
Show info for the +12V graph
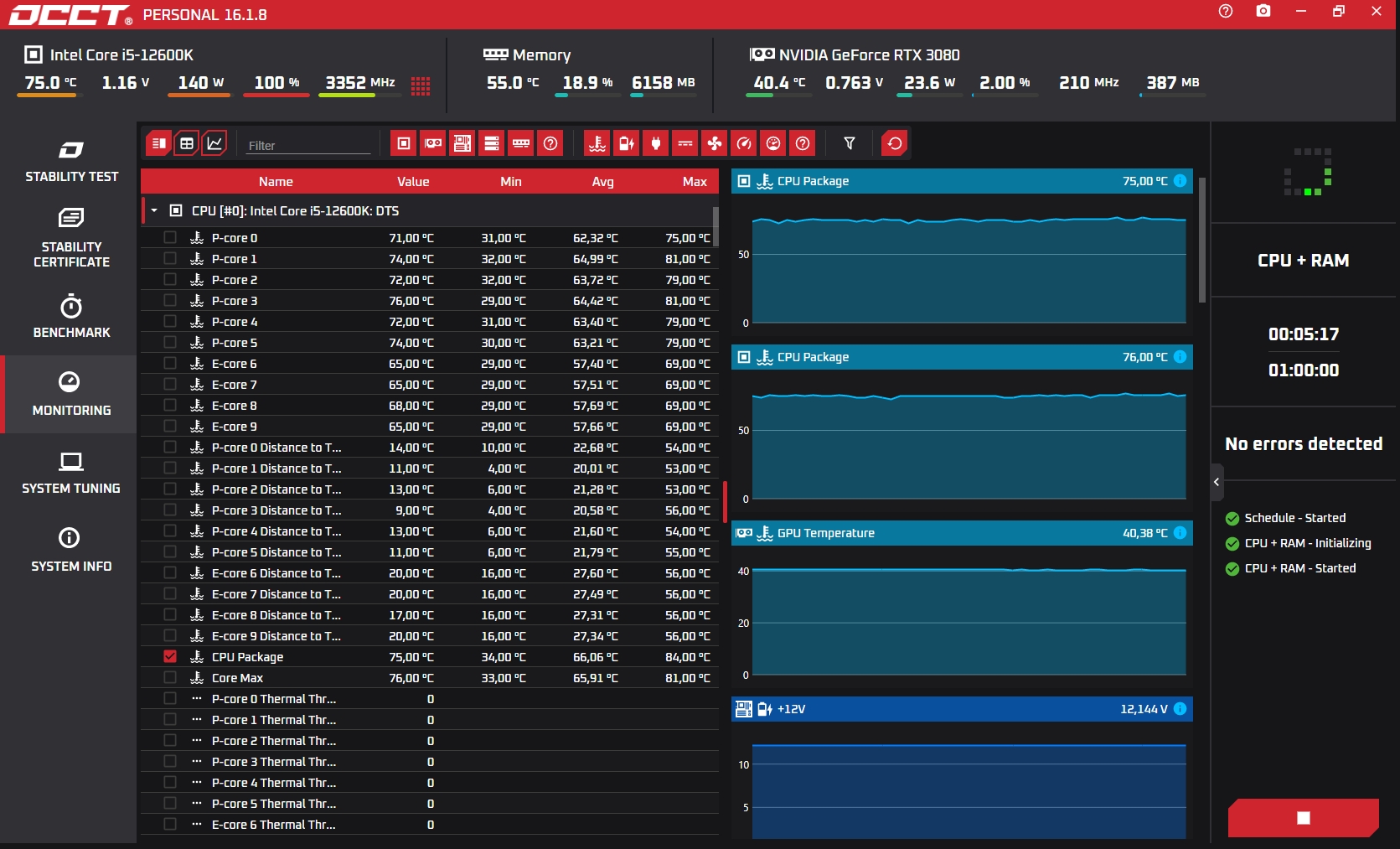click(x=1180, y=709)
